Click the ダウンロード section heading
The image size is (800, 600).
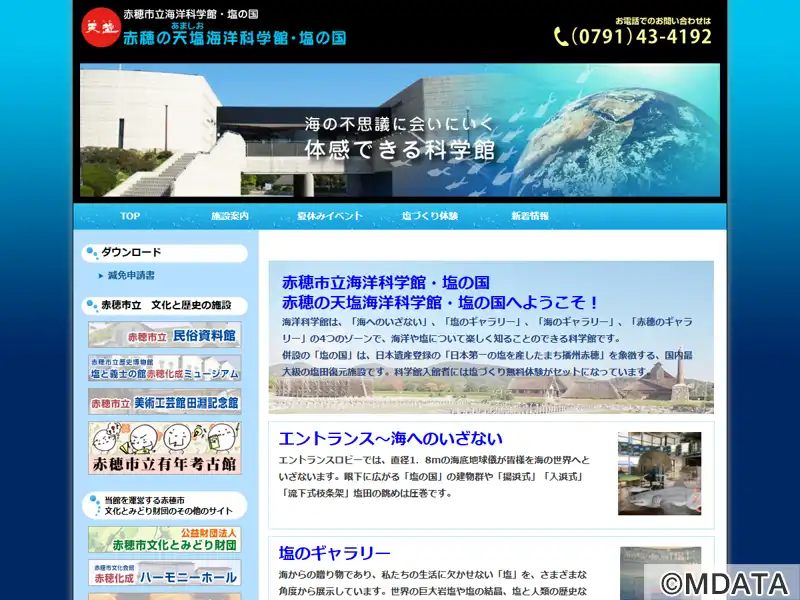131,253
